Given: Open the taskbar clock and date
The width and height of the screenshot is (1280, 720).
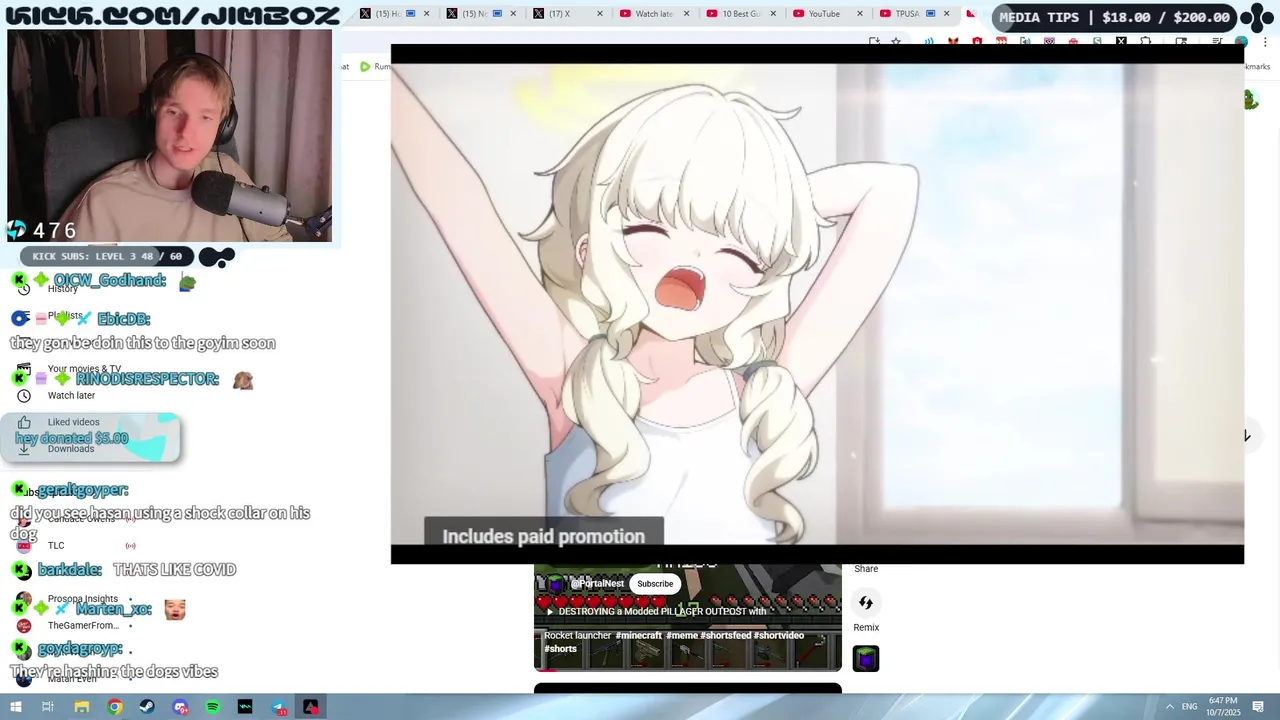Looking at the screenshot, I should pyautogui.click(x=1223, y=706).
